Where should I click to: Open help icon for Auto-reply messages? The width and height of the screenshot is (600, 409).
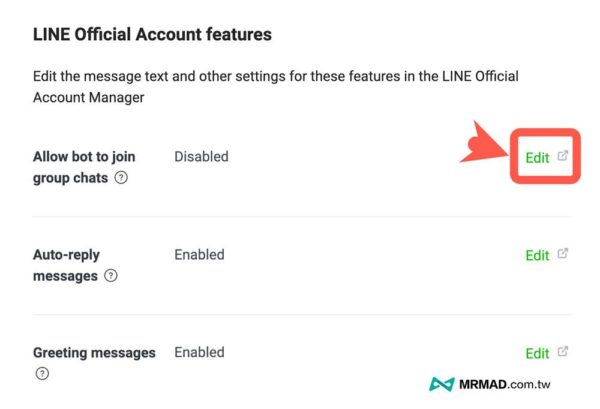pyautogui.click(x=110, y=276)
